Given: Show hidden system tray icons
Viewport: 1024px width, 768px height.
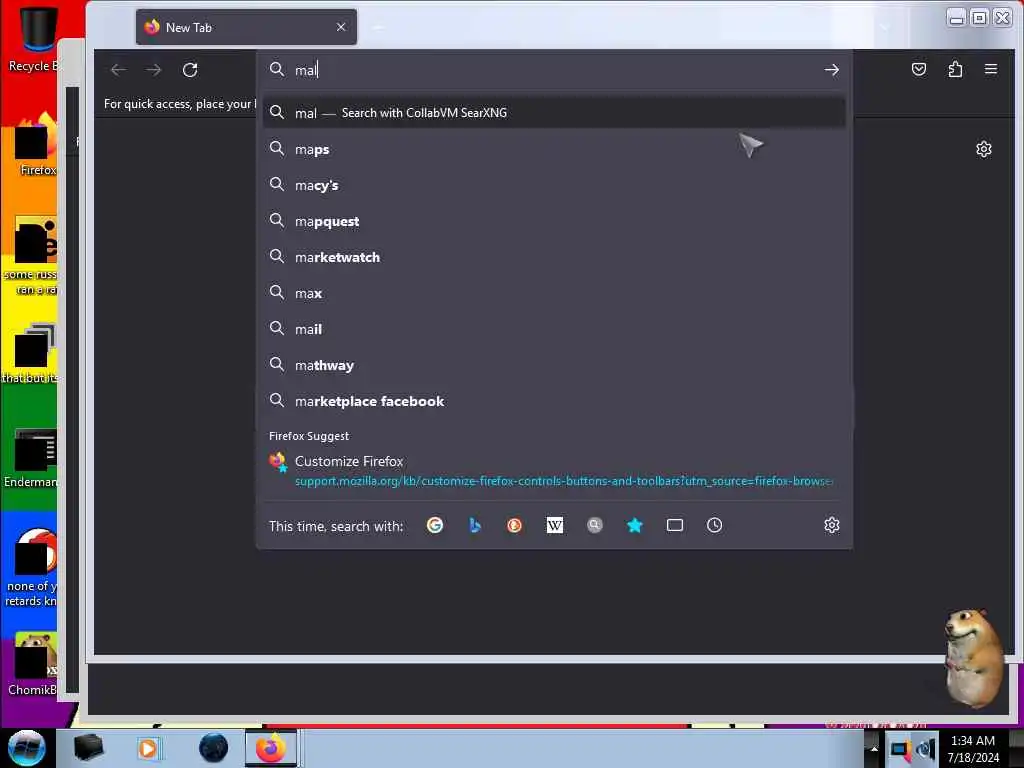Looking at the screenshot, I should 874,749.
